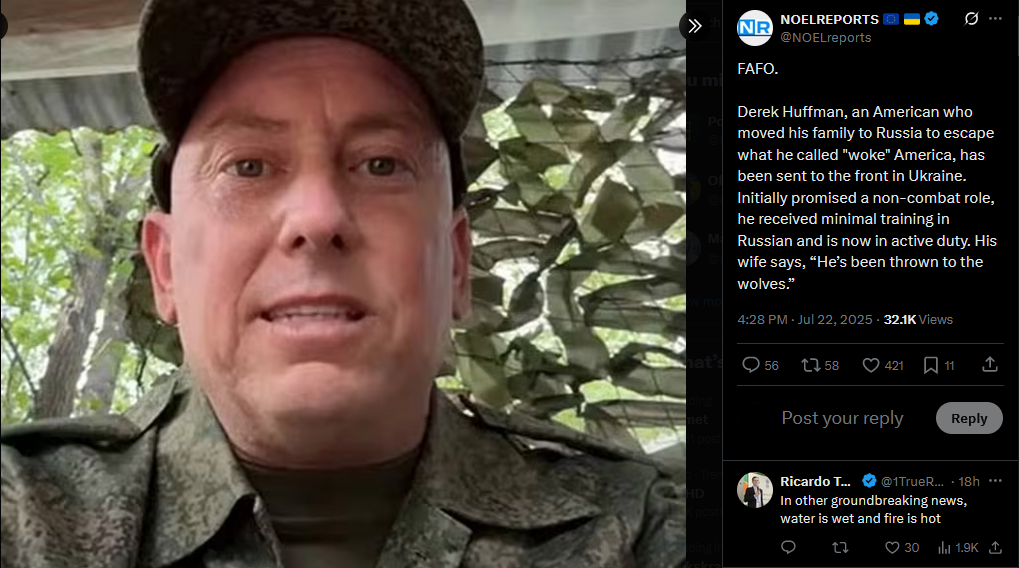Like Ricardo's comment with 30 likes

coord(902,548)
